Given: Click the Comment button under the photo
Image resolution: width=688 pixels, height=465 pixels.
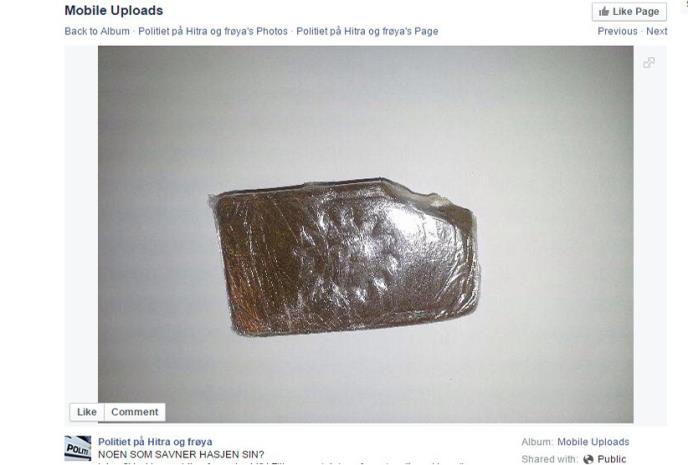Looking at the screenshot, I should [x=135, y=412].
